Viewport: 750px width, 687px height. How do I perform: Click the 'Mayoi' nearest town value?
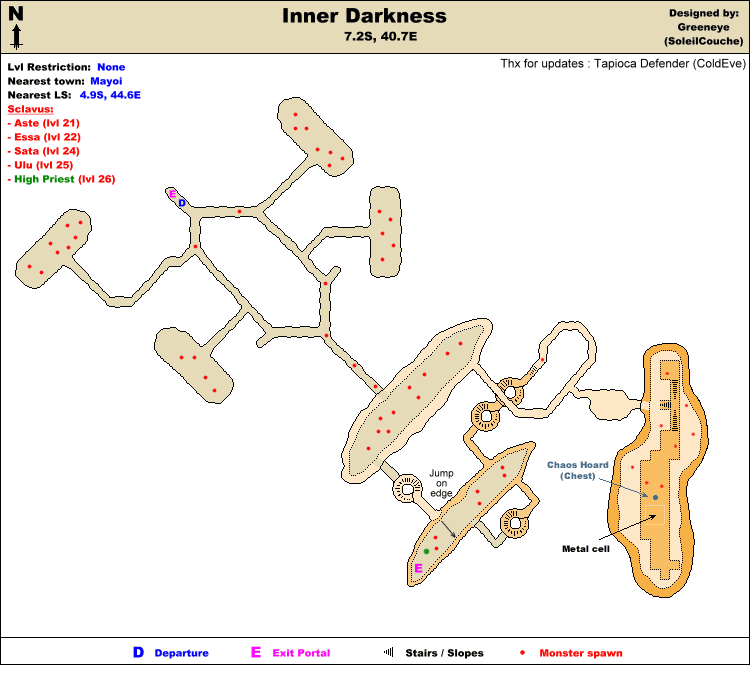(106, 81)
